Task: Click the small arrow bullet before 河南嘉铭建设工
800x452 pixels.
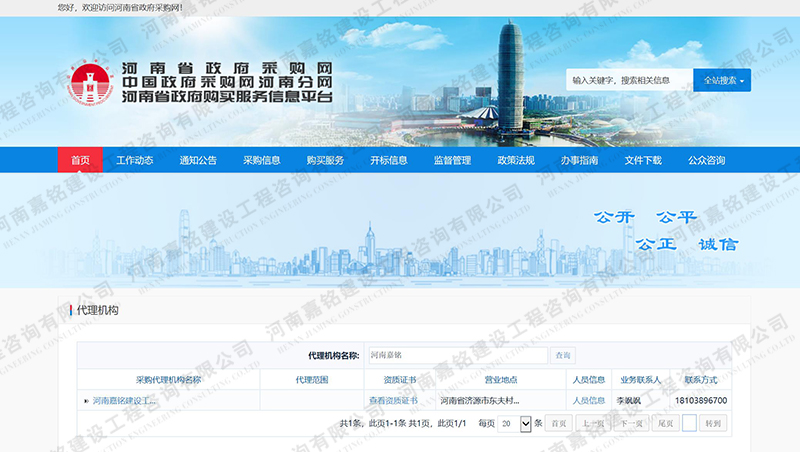Action: (86, 401)
